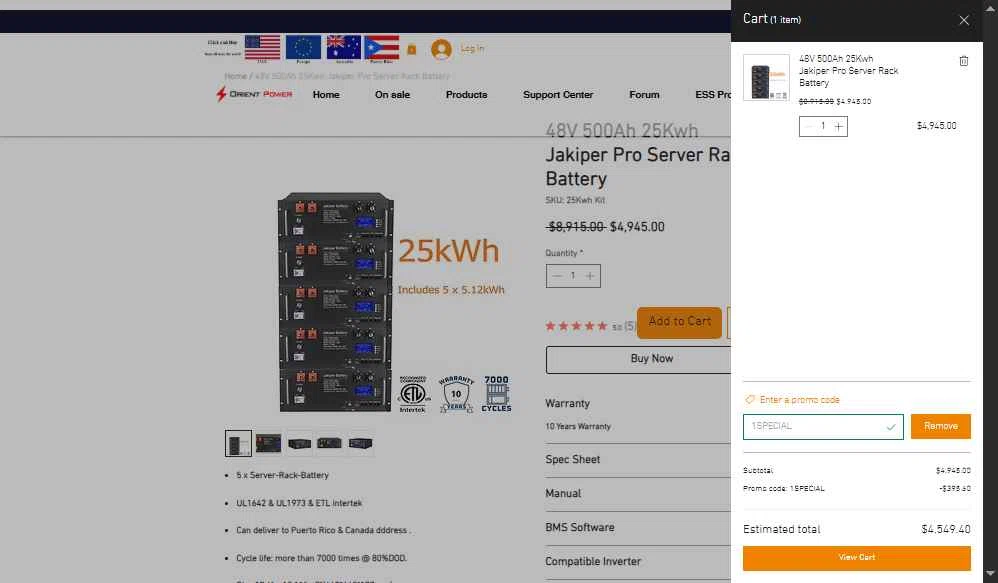Viewport: 998px width, 583px height.
Task: Open cart product thumbnail image
Action: point(766,78)
